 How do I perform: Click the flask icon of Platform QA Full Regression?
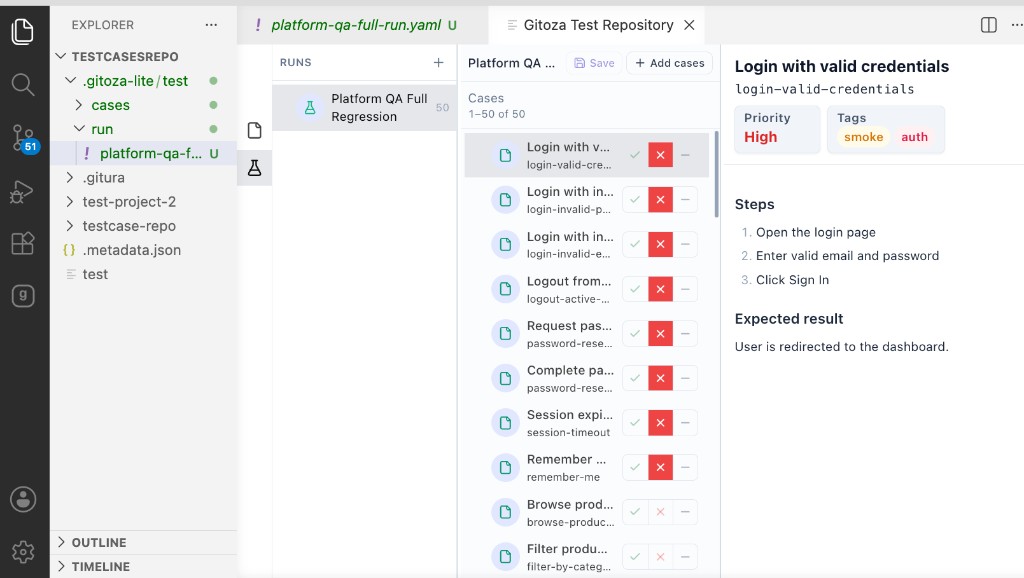point(310,108)
